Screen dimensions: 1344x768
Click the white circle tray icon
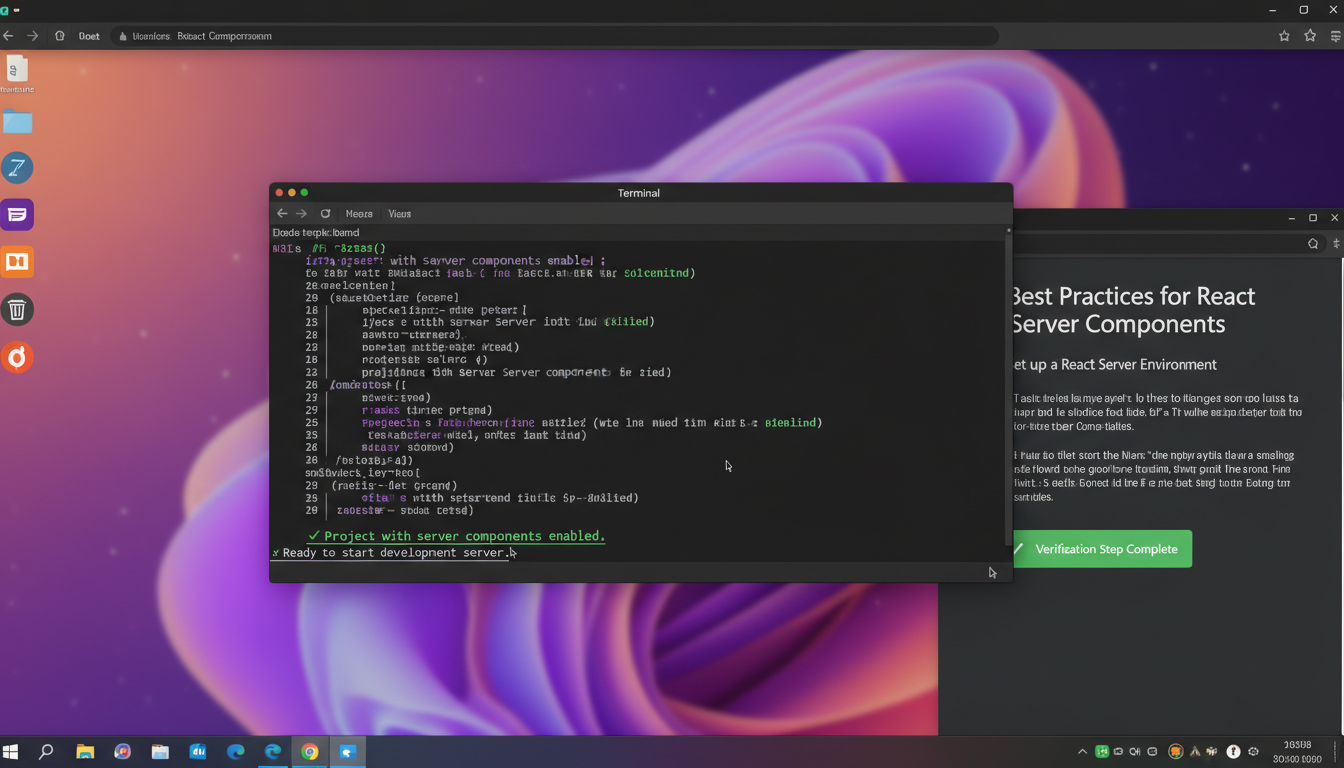tap(1233, 752)
